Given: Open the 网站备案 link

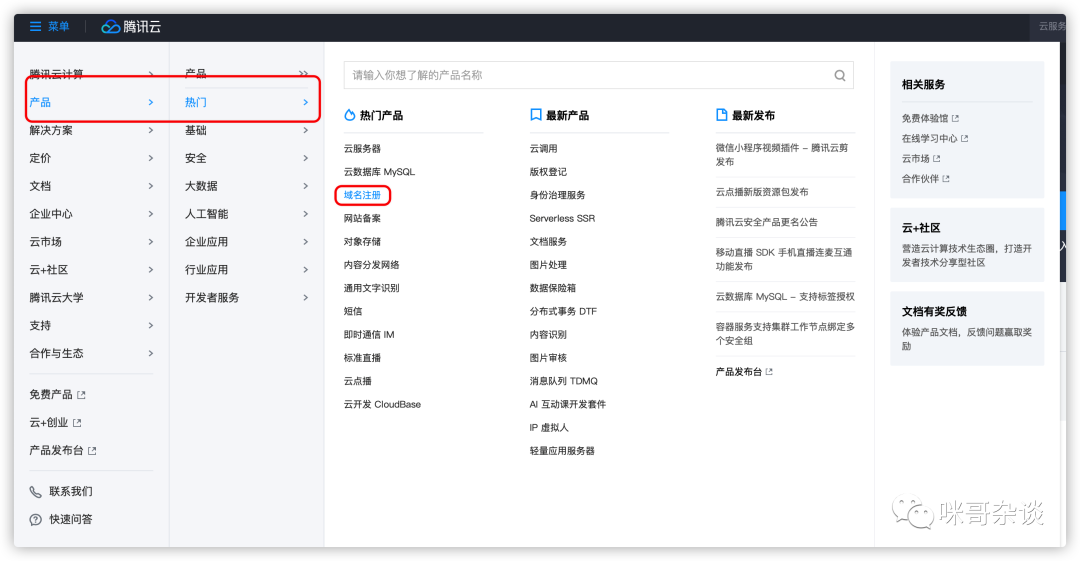Looking at the screenshot, I should point(362,218).
